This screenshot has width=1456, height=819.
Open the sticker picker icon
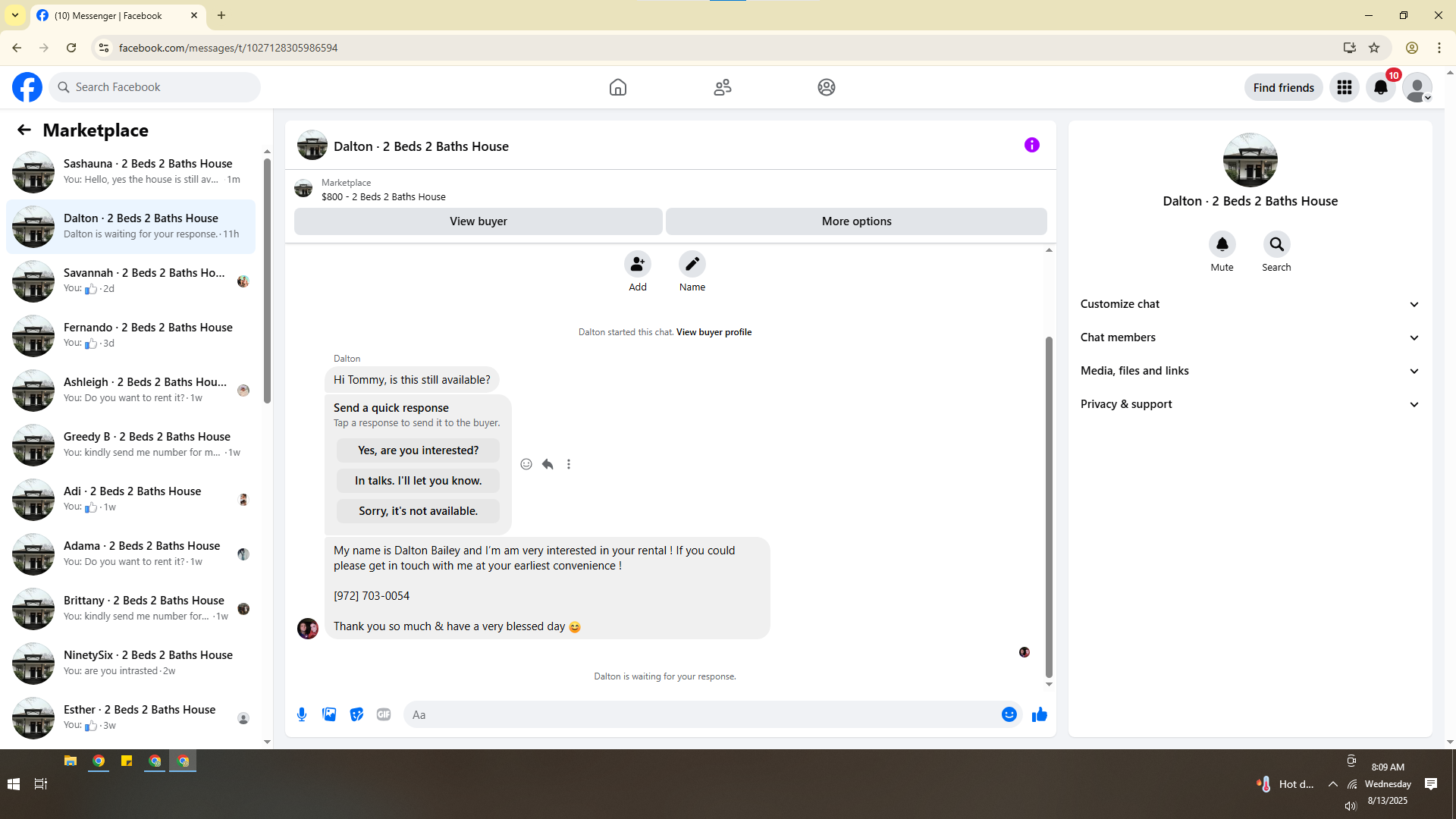(356, 714)
